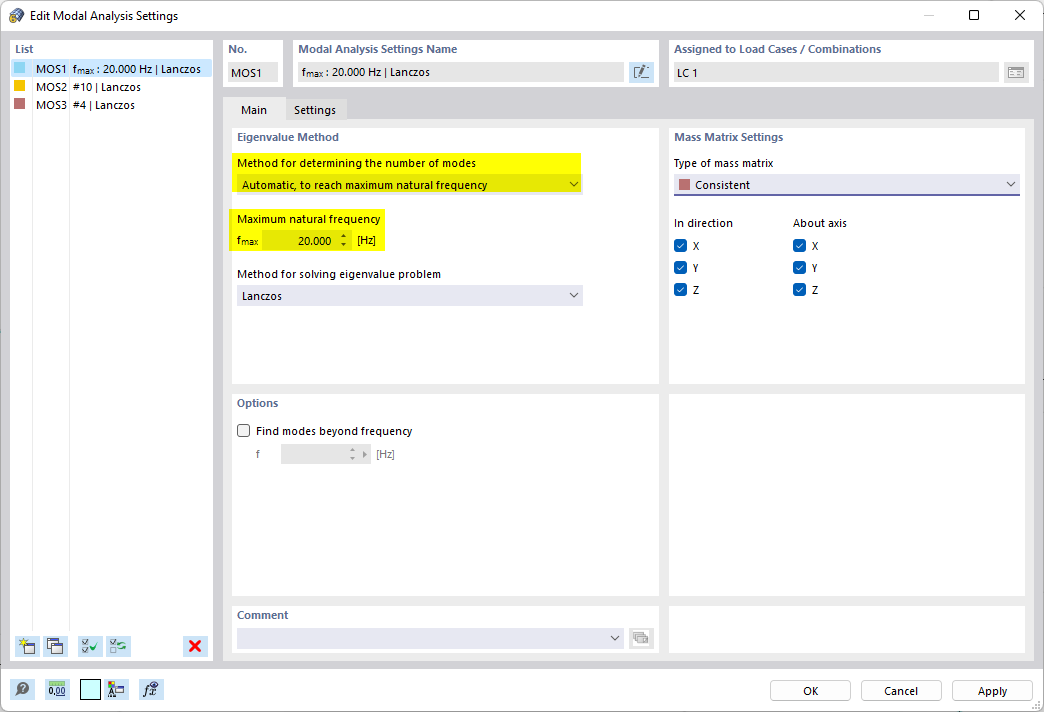
Task: Switch to the Main tab
Action: tap(254, 110)
